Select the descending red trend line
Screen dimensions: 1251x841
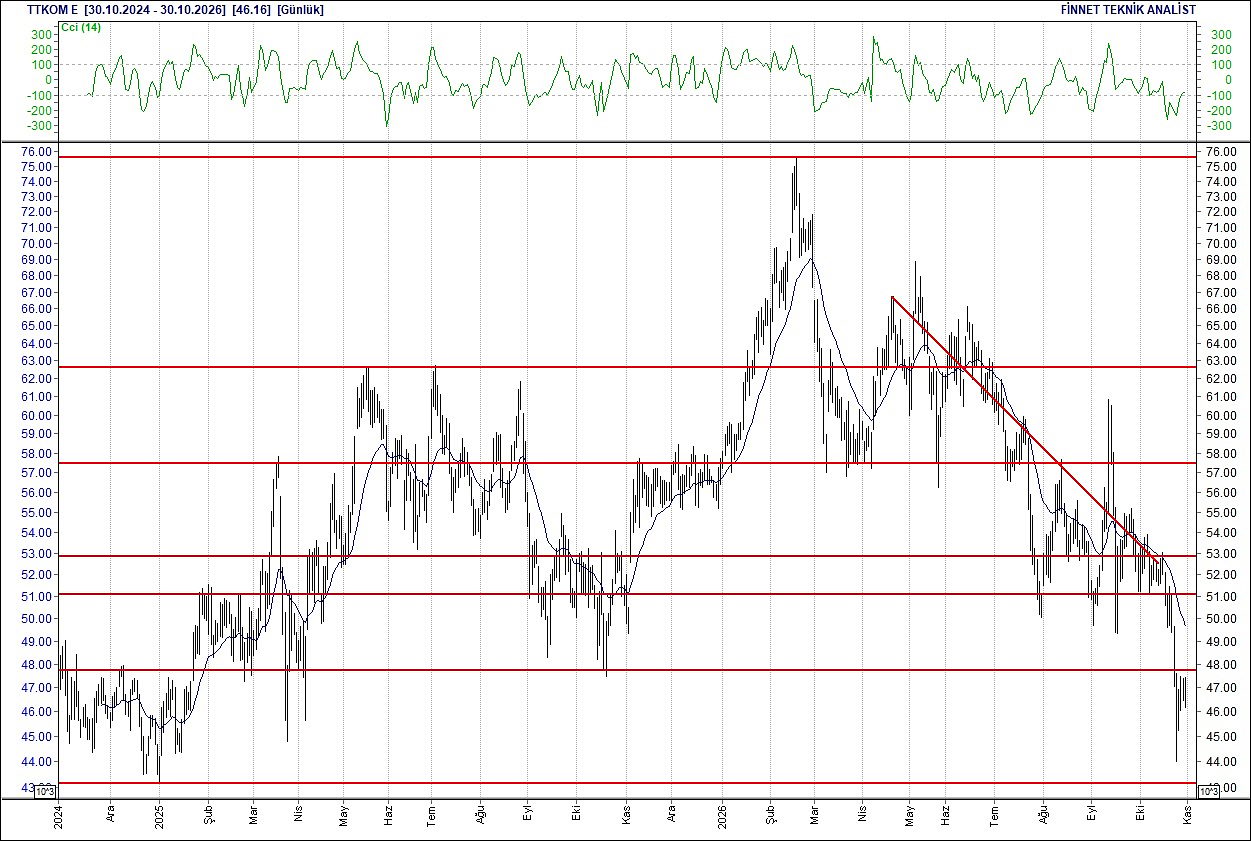(x=1025, y=430)
